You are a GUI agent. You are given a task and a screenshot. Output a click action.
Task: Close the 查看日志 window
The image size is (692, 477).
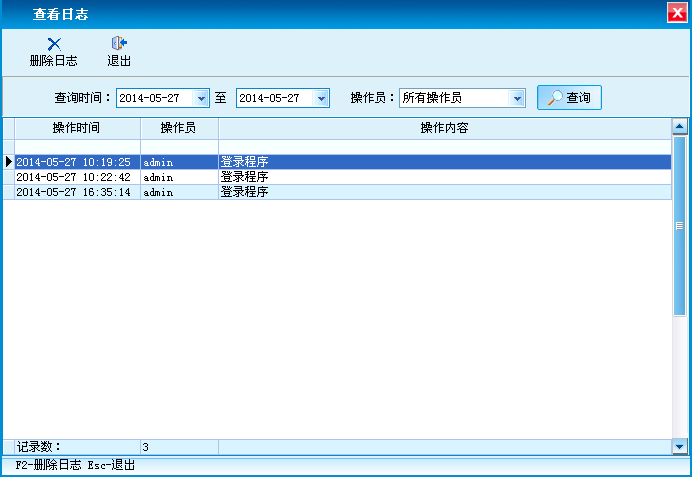(x=676, y=12)
